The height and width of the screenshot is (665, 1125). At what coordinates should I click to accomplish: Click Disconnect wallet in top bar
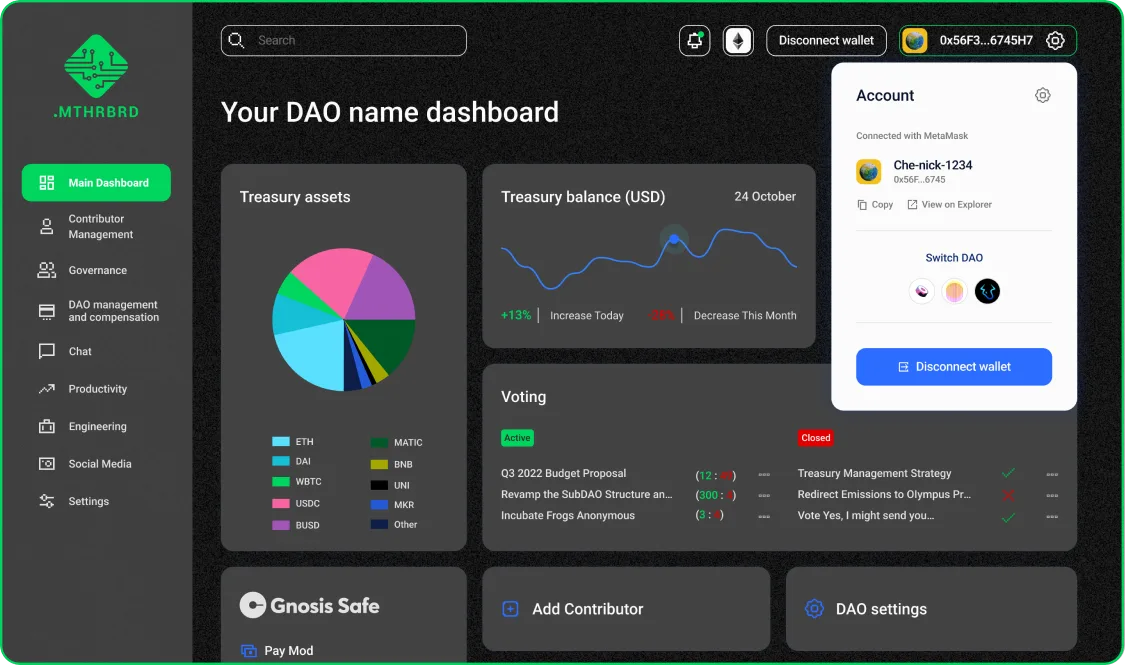point(827,40)
